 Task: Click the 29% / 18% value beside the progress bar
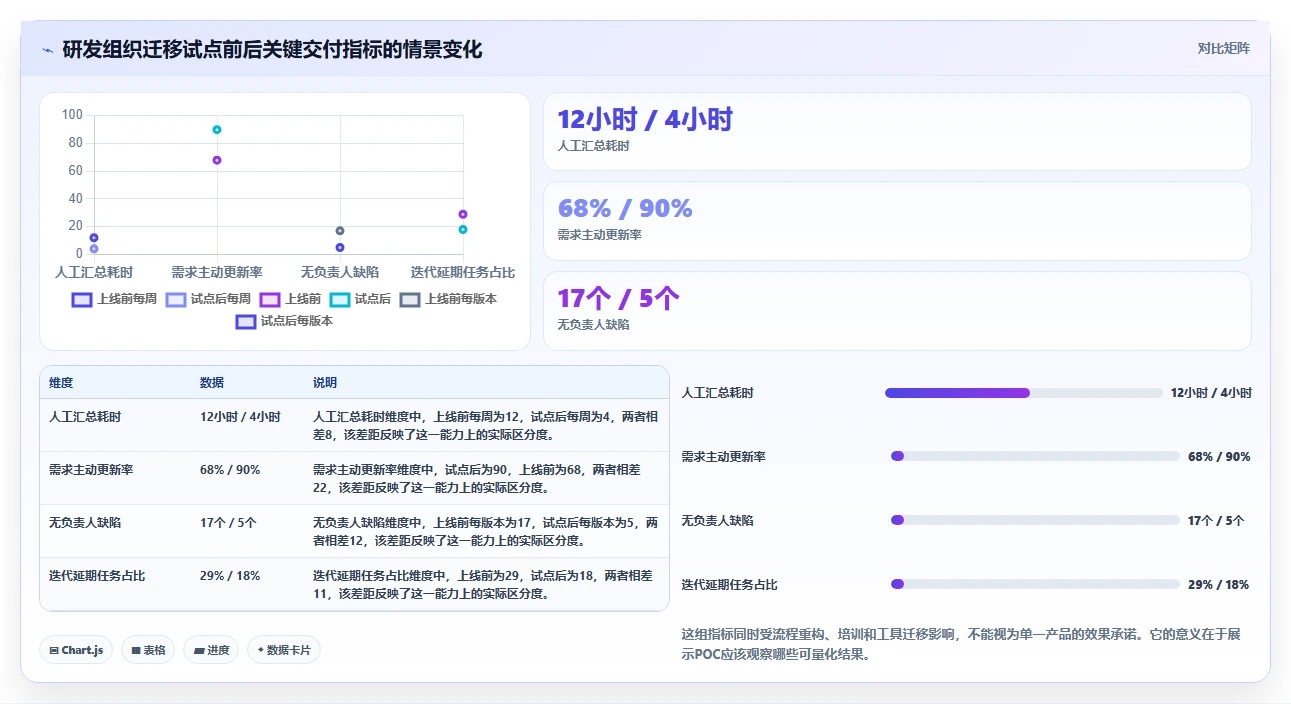[1218, 585]
